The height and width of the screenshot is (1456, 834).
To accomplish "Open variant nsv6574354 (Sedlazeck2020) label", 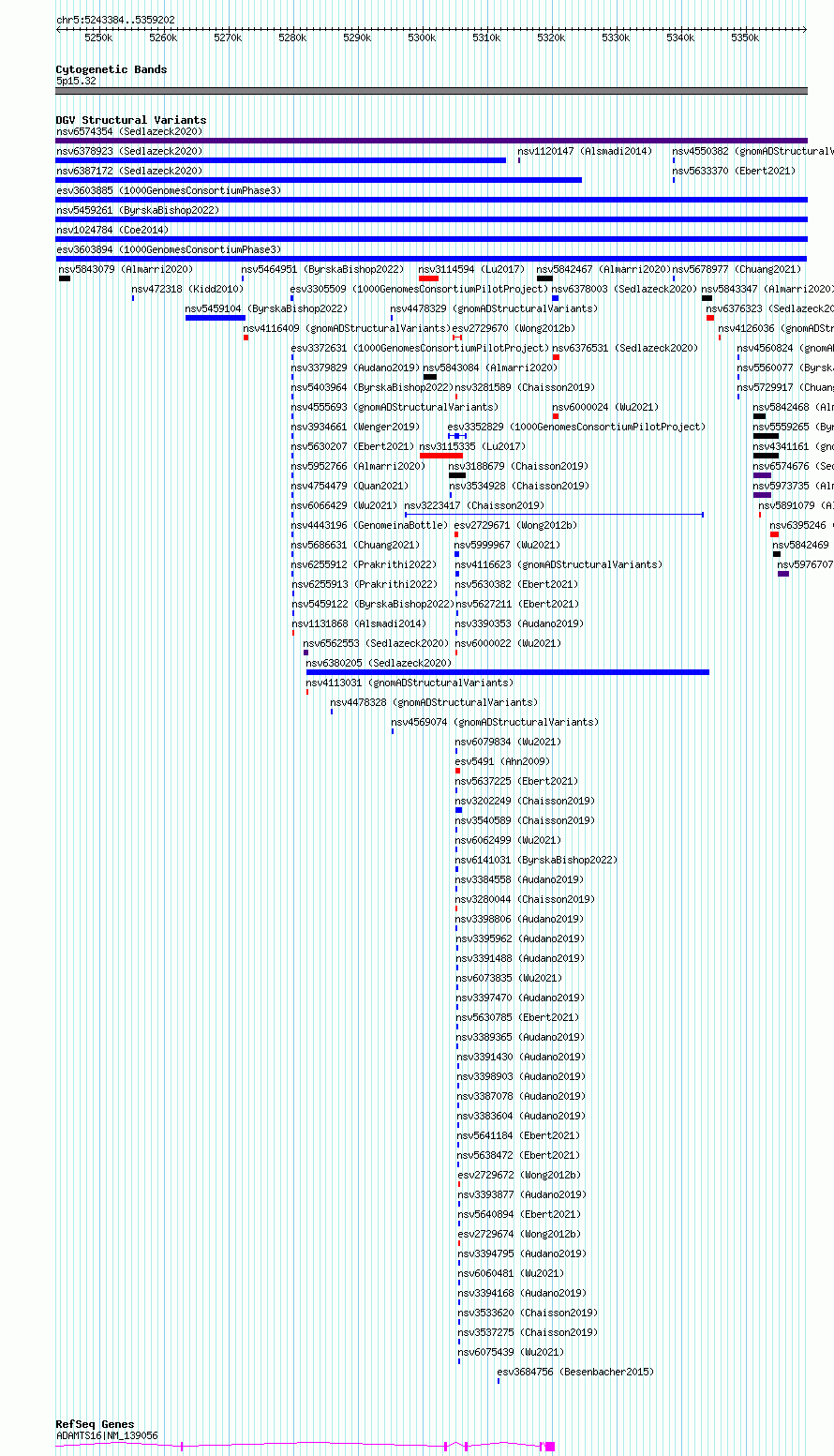I will pos(129,132).
